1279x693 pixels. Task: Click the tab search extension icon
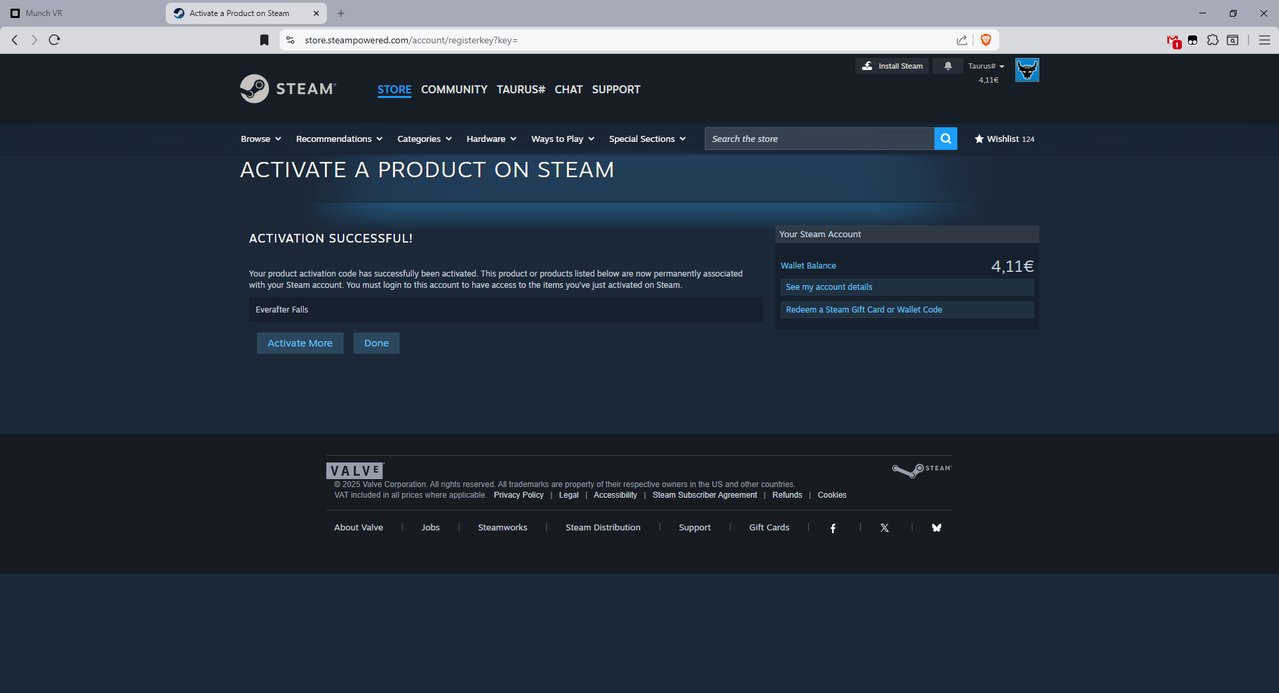[x=1233, y=40]
